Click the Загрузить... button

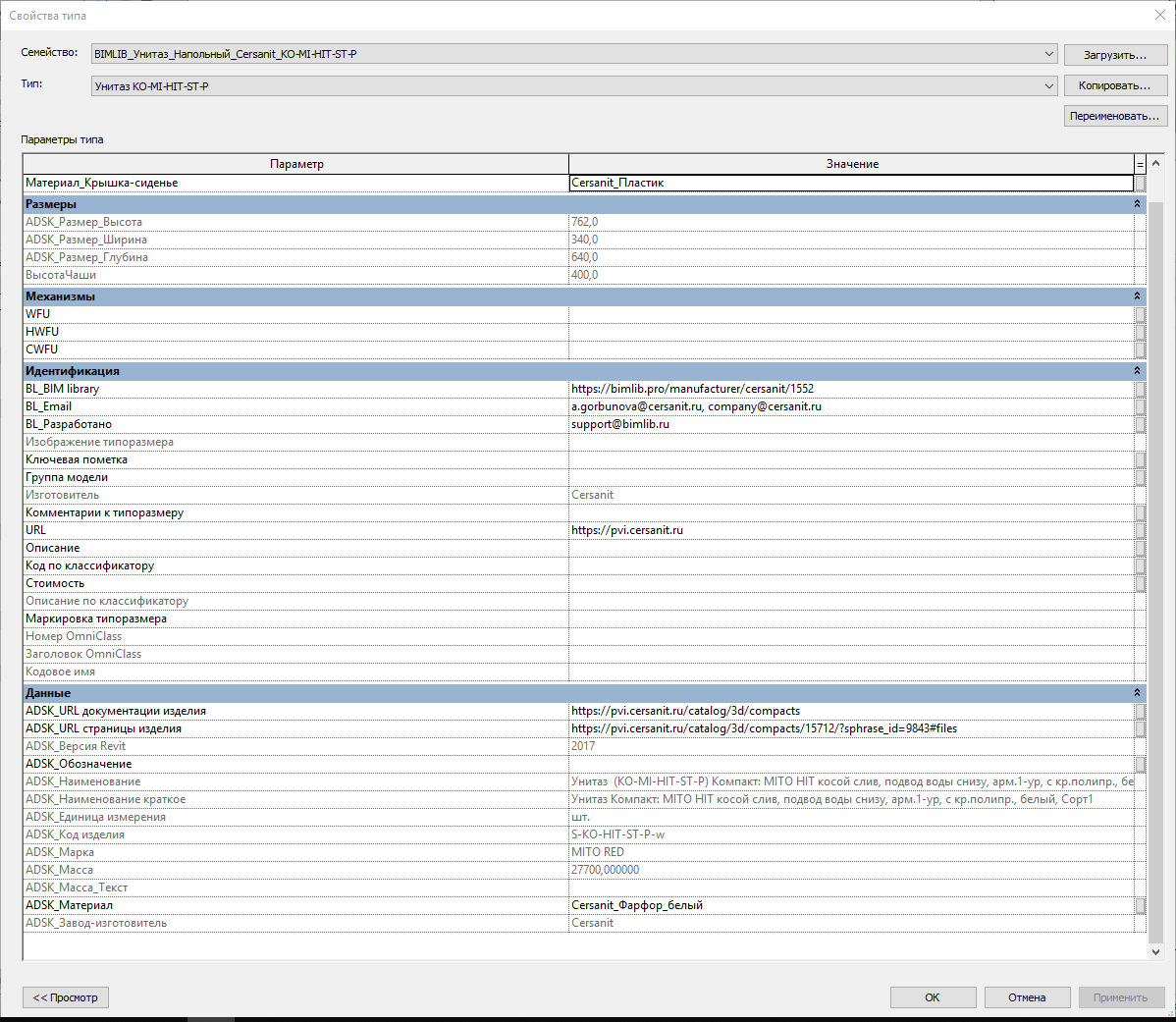click(x=1115, y=55)
